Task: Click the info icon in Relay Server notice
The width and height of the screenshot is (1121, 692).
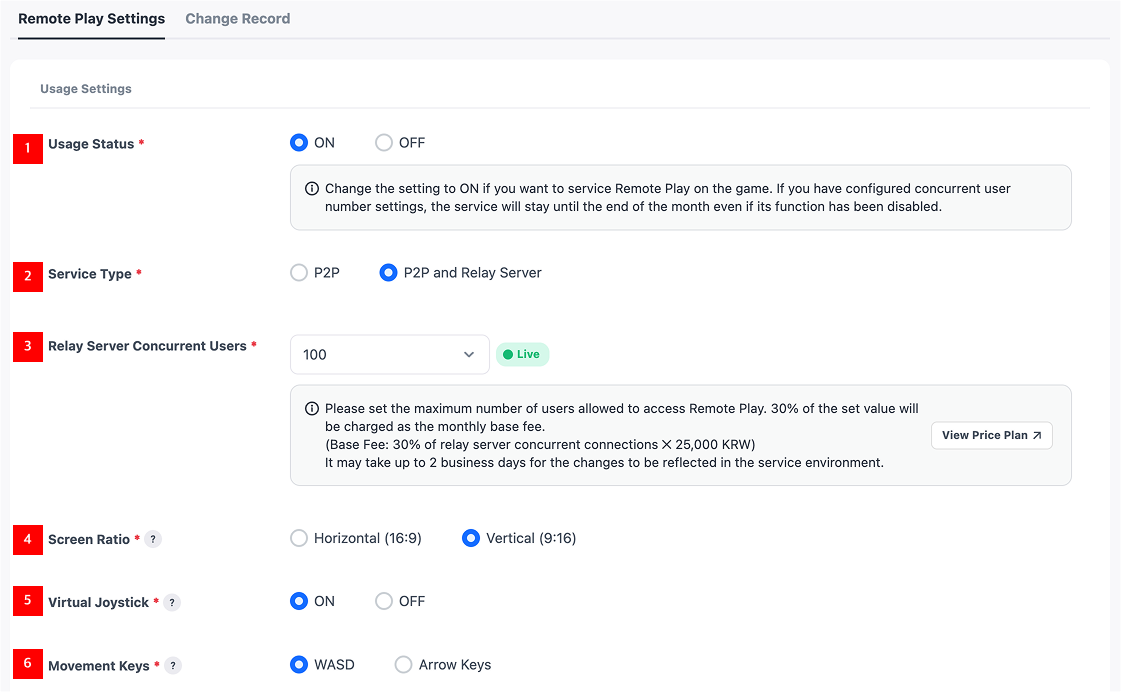Action: 312,409
